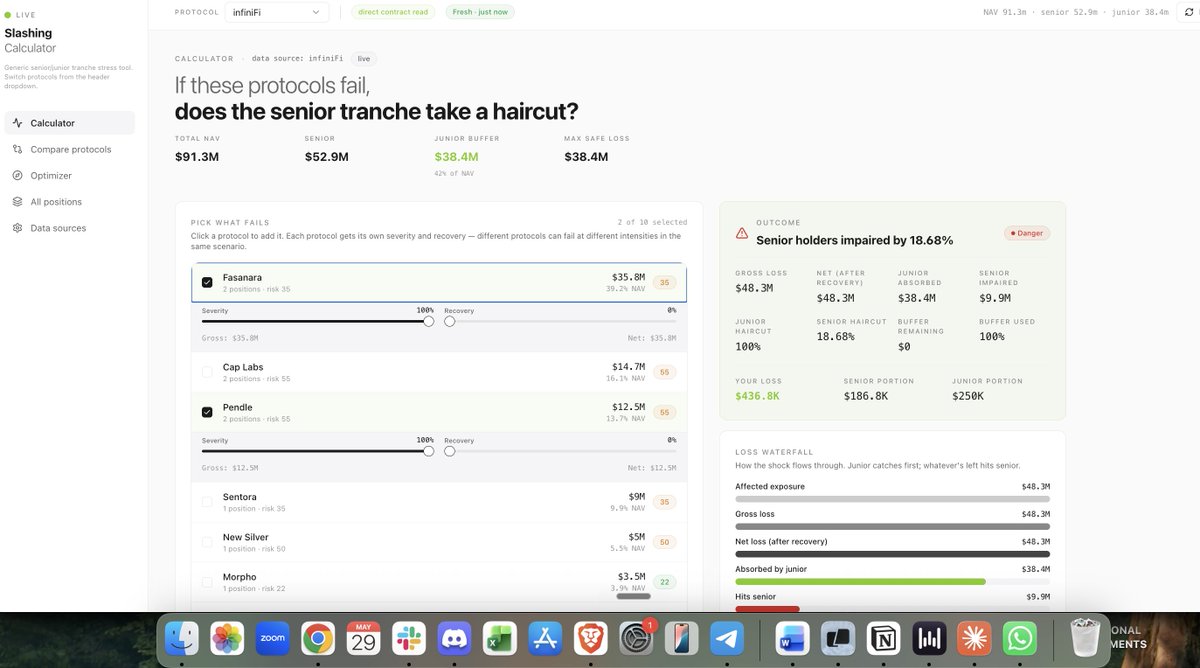Image resolution: width=1200 pixels, height=668 pixels.
Task: Open Zoom from the dock
Action: 273,639
